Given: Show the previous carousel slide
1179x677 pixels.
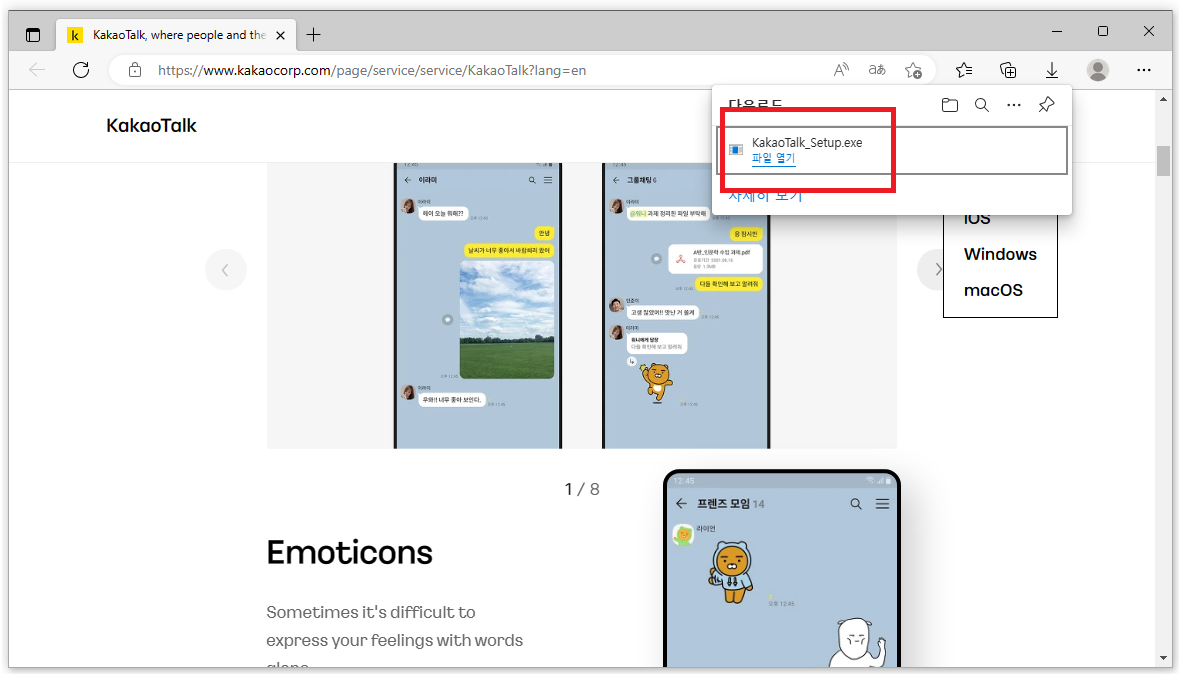Looking at the screenshot, I should click(226, 270).
